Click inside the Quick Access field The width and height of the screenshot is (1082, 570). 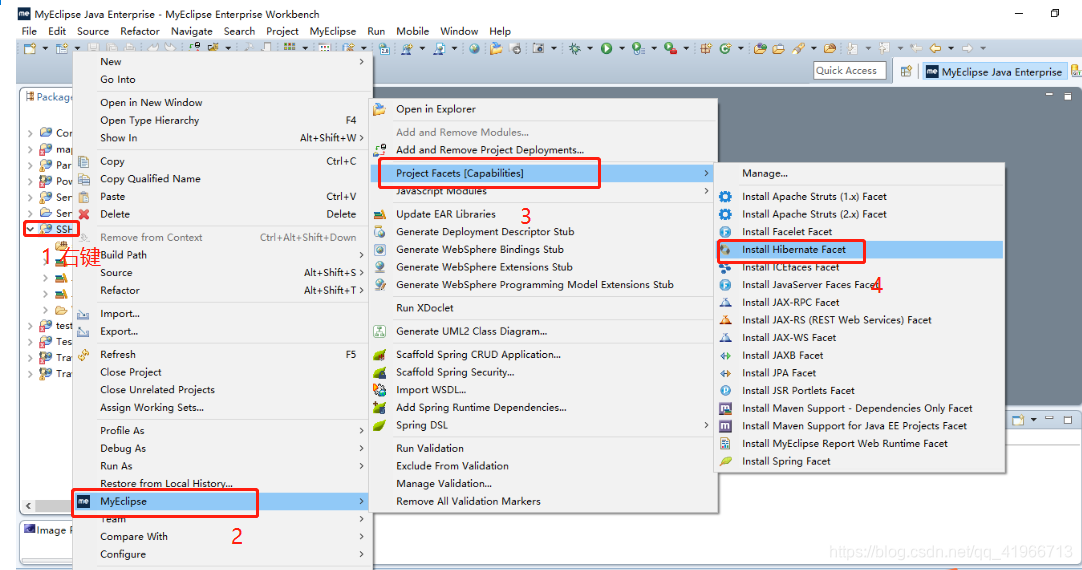[x=849, y=70]
